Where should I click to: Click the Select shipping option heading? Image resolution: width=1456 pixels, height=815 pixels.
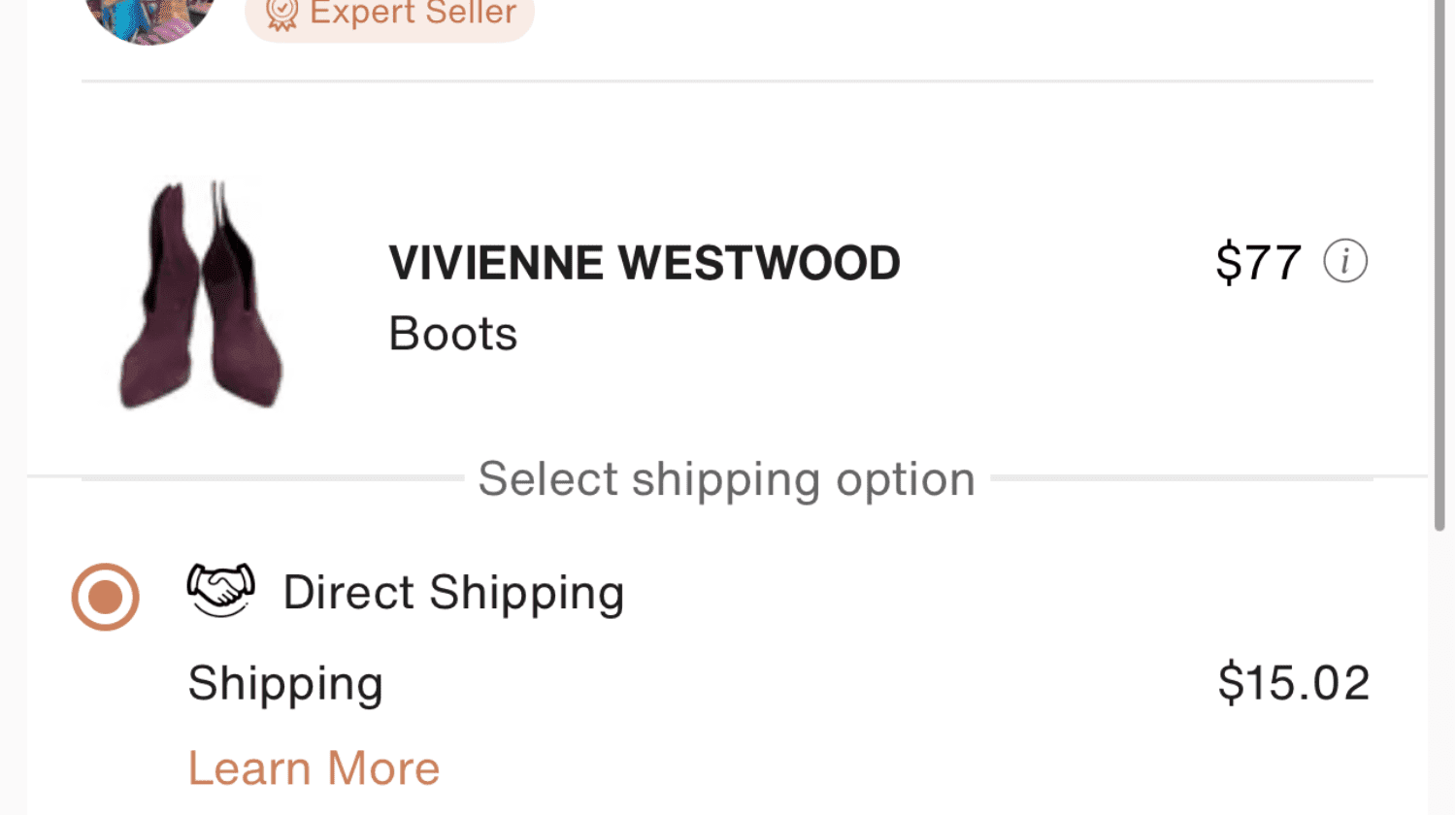pos(726,478)
